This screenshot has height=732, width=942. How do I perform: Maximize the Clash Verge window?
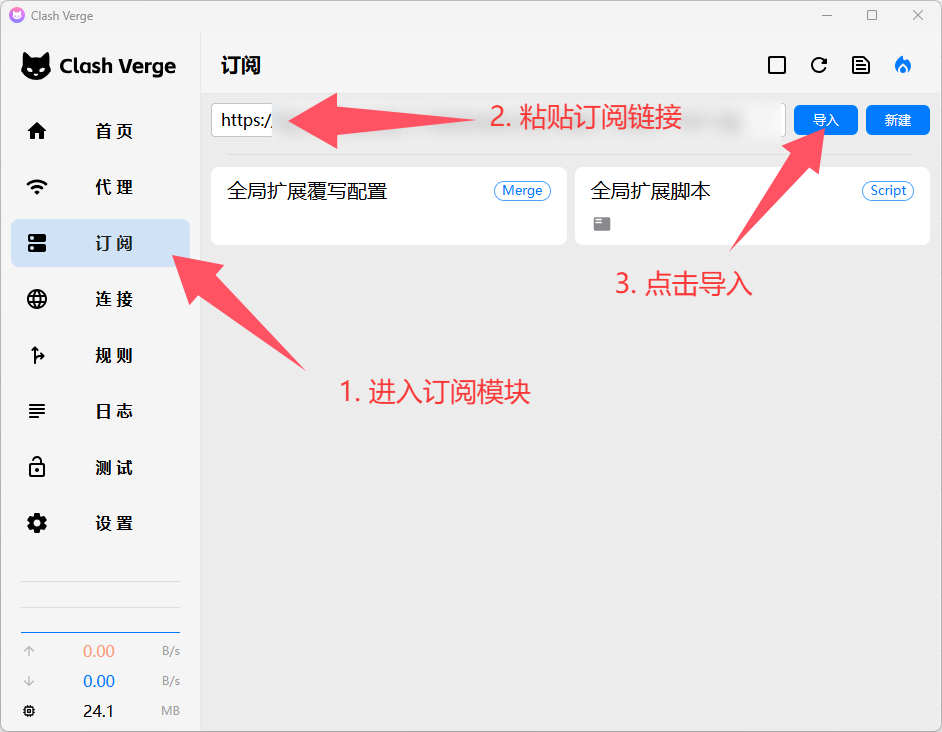872,15
